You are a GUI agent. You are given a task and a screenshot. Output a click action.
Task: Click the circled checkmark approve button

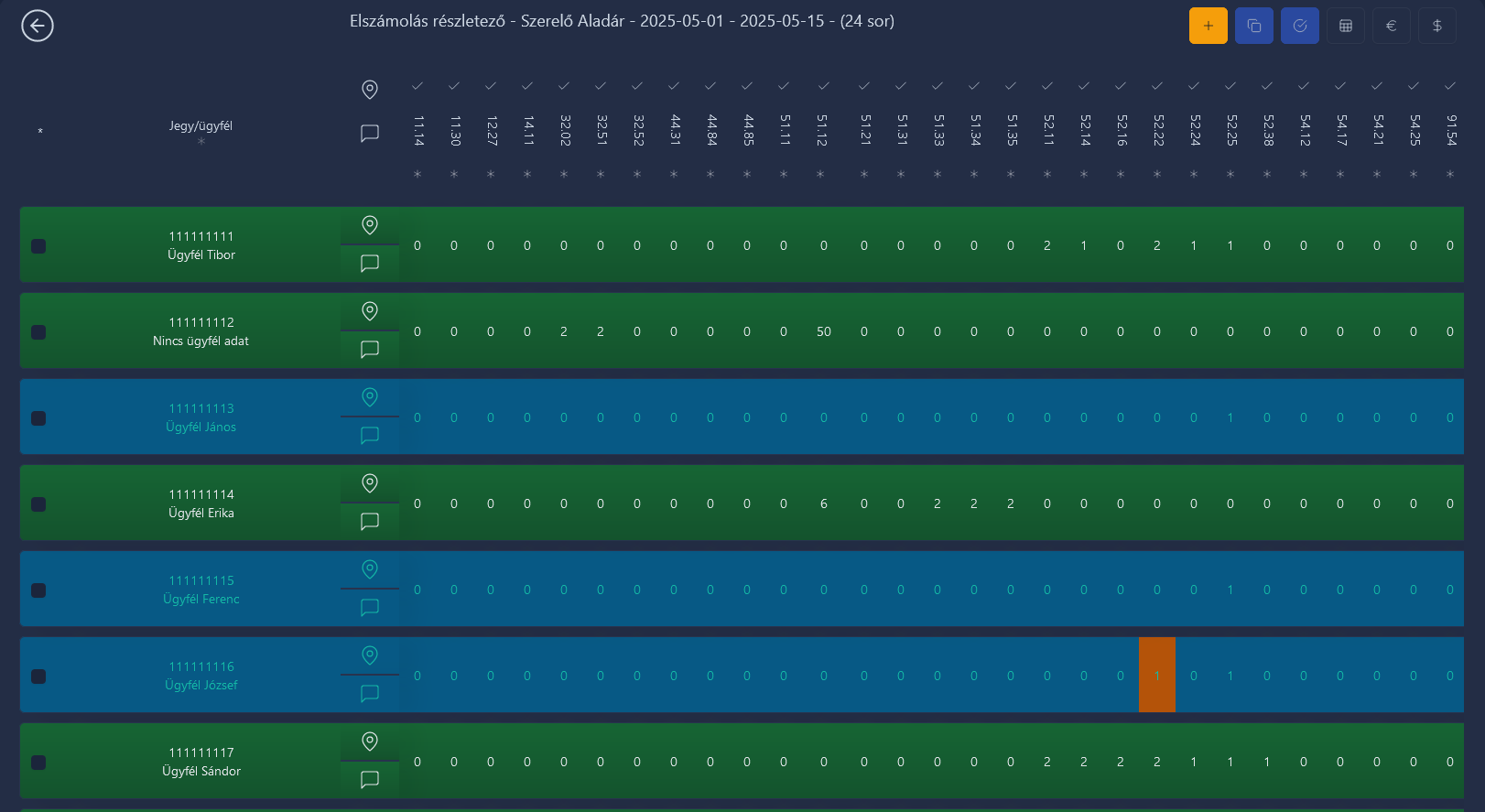[1300, 26]
